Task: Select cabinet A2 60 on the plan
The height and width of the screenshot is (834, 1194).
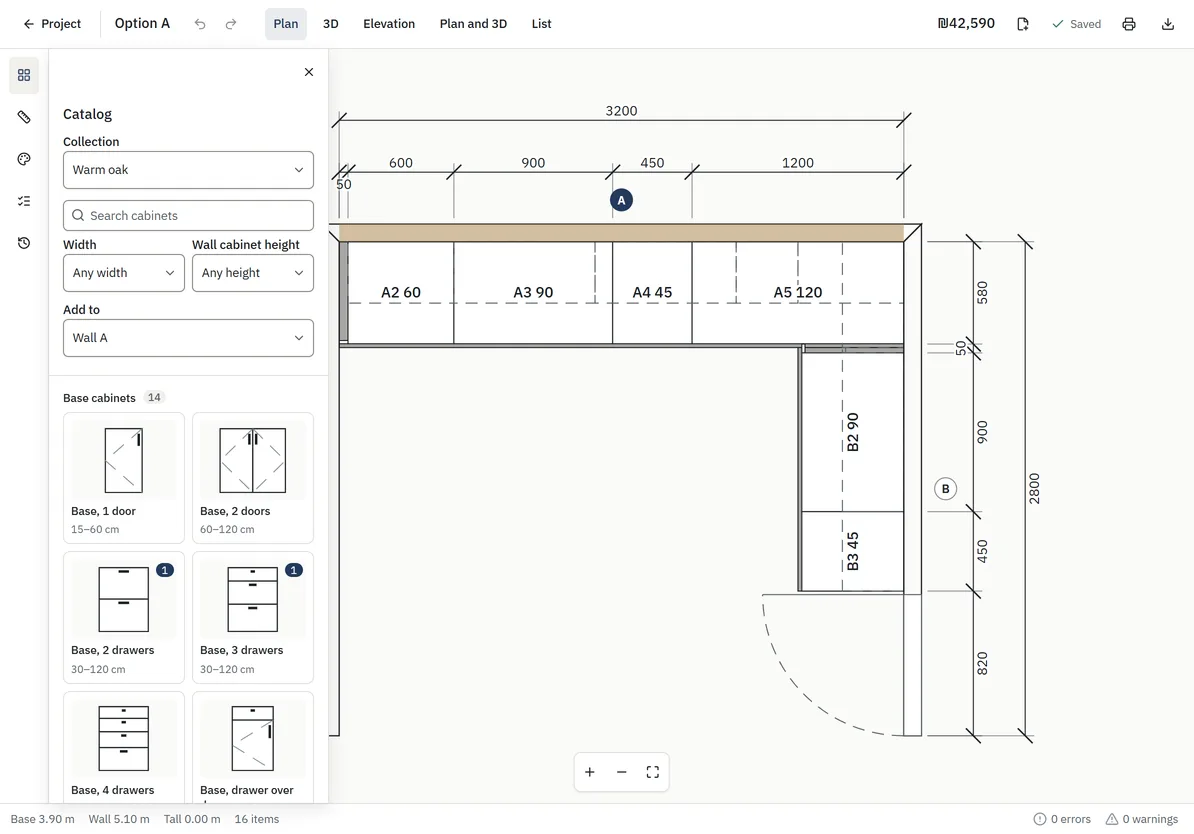Action: [401, 292]
